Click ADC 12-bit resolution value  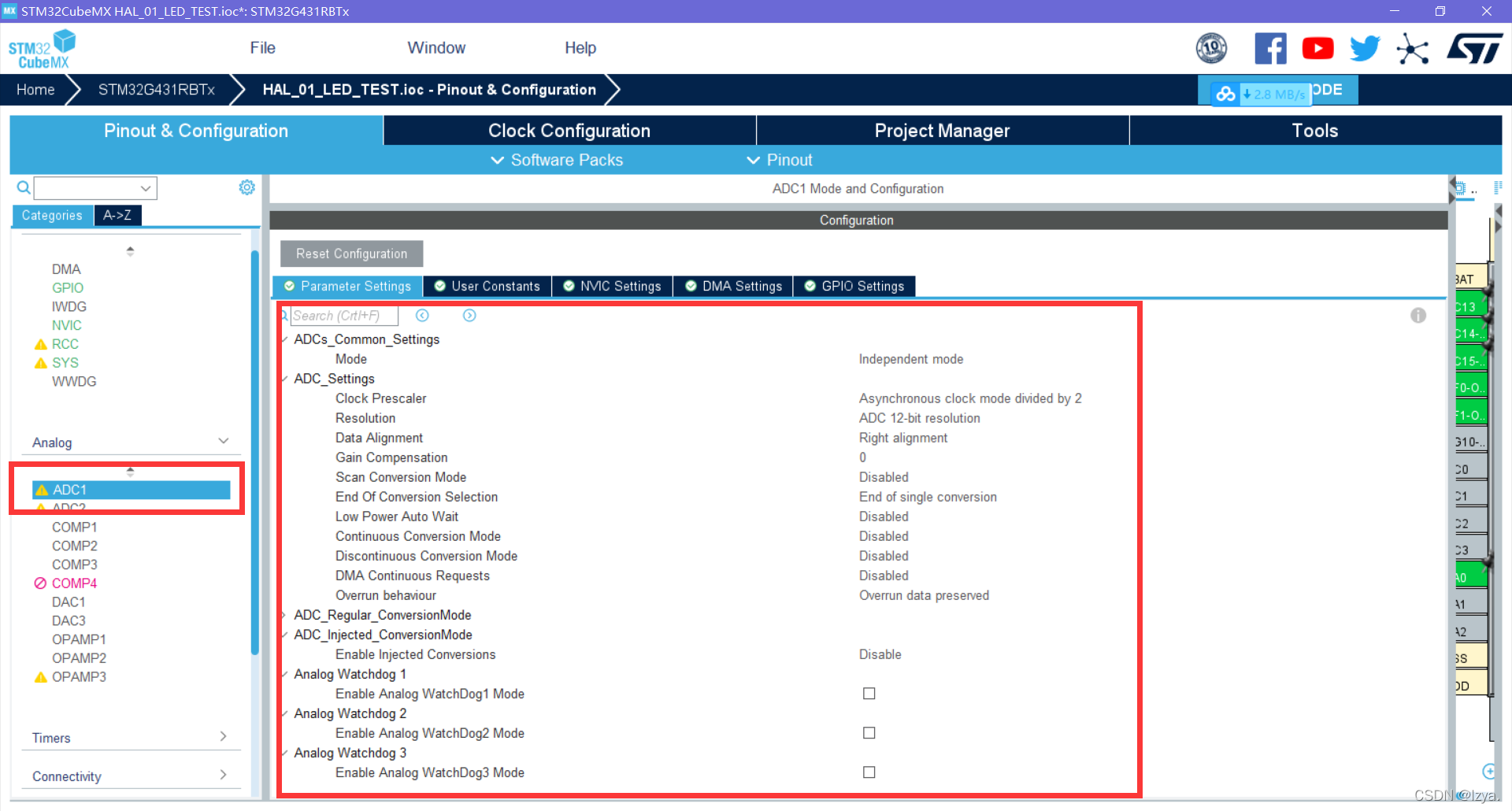click(920, 418)
